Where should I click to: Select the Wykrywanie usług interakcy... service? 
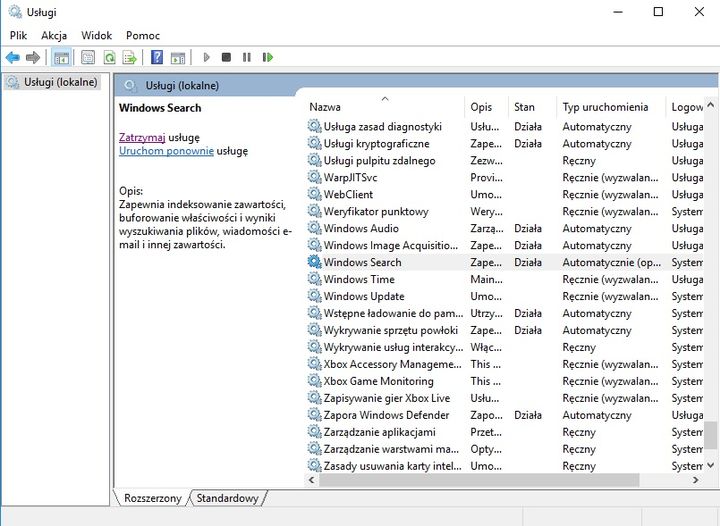pos(504,347)
